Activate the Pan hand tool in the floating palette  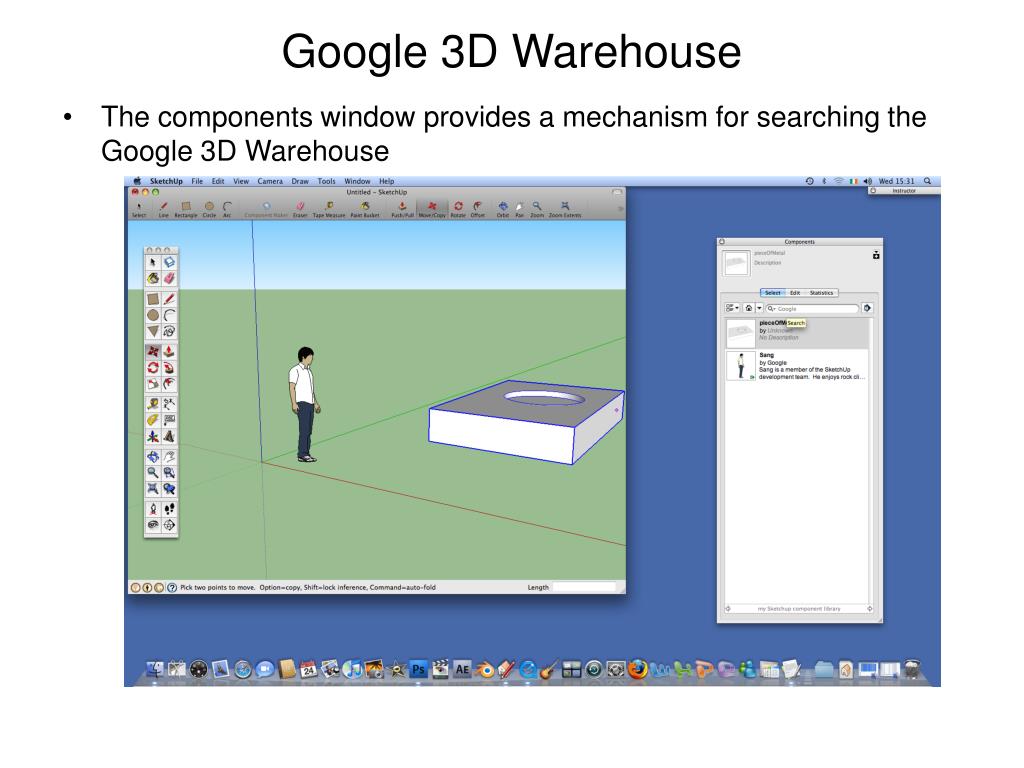169,457
